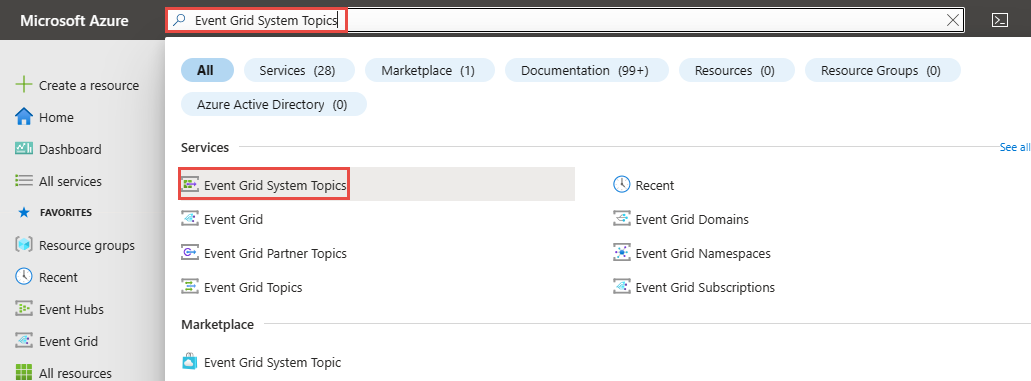Click the Microsoft Azure logo text
This screenshot has width=1031, height=381.
74,20
